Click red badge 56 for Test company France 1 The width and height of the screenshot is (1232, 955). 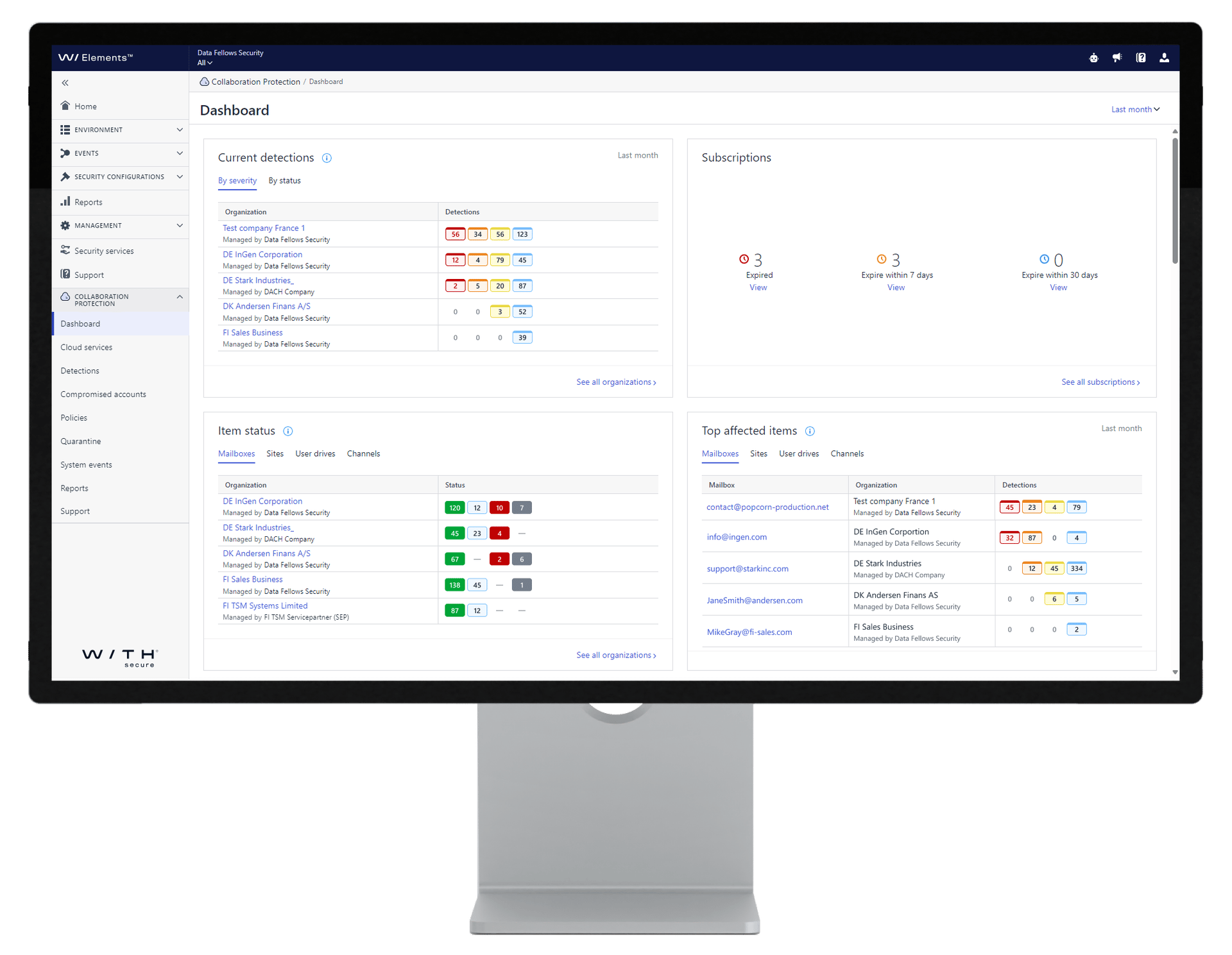tap(455, 234)
